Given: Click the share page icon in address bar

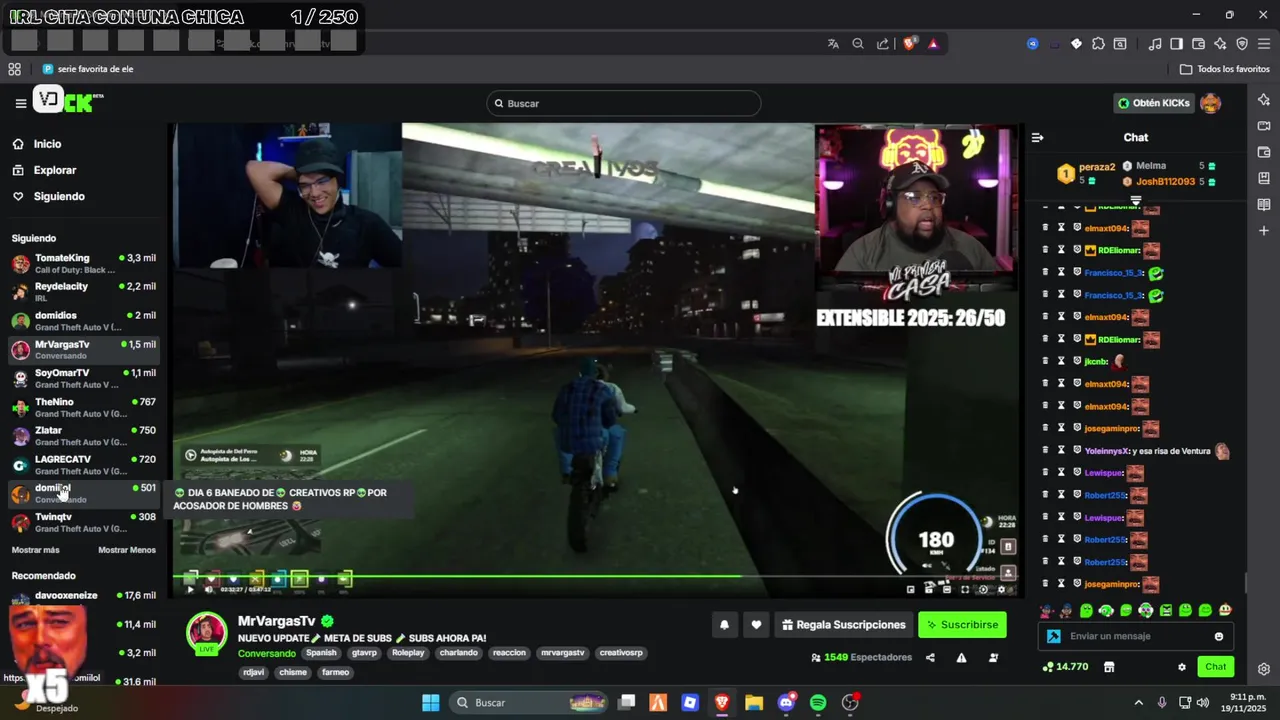Looking at the screenshot, I should click(x=883, y=44).
